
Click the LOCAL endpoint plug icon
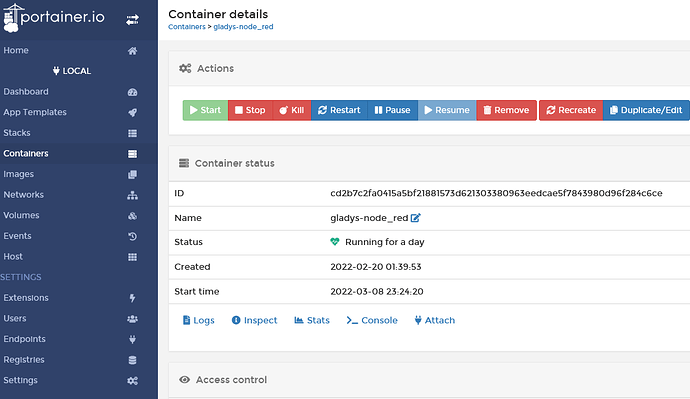(56, 71)
